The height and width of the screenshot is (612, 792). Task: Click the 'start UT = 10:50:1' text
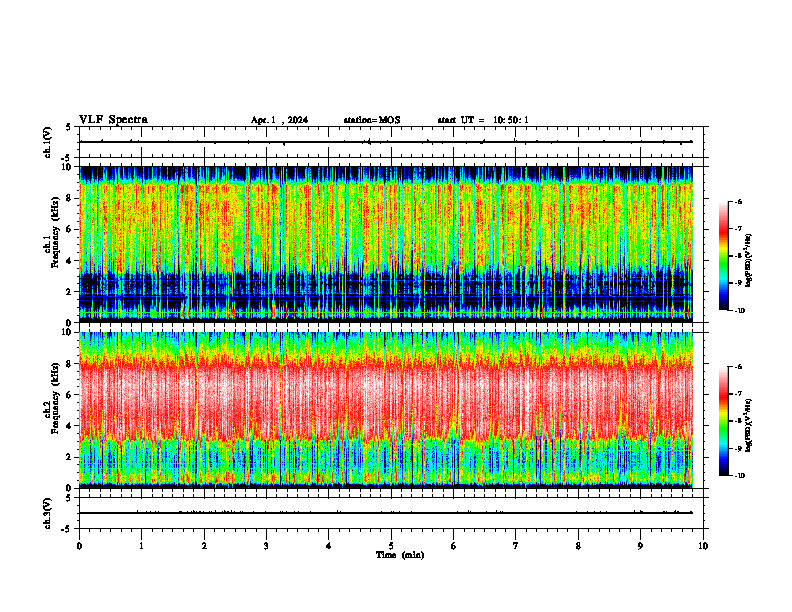tap(483, 120)
